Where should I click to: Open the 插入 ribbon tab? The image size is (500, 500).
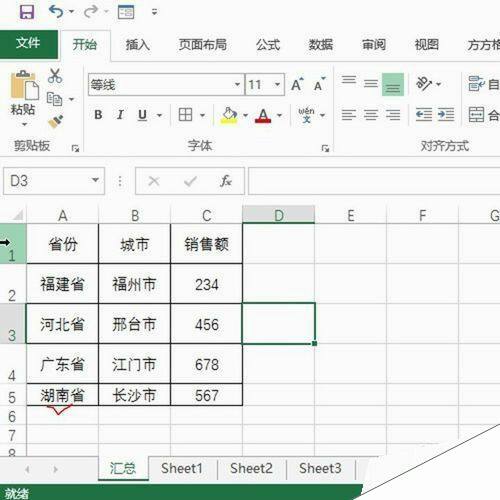[138, 45]
